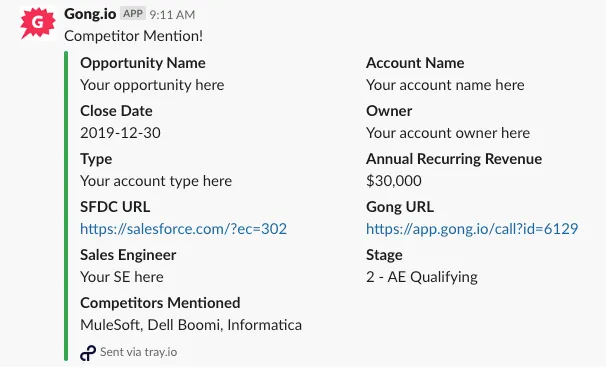
Task: Click the 'Competitors Mentioned' field label
Action: click(x=160, y=303)
